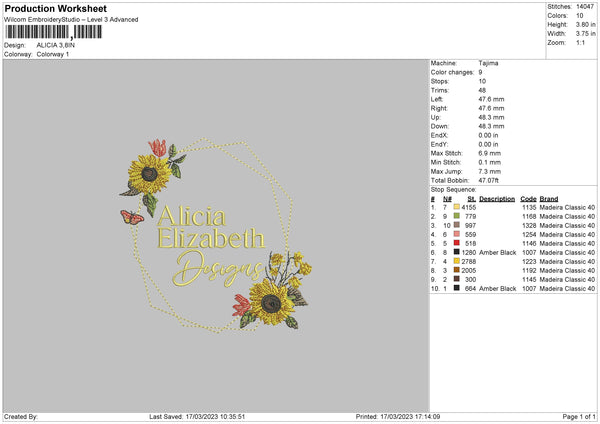Click the 'Created By:' footer label

click(x=21, y=416)
